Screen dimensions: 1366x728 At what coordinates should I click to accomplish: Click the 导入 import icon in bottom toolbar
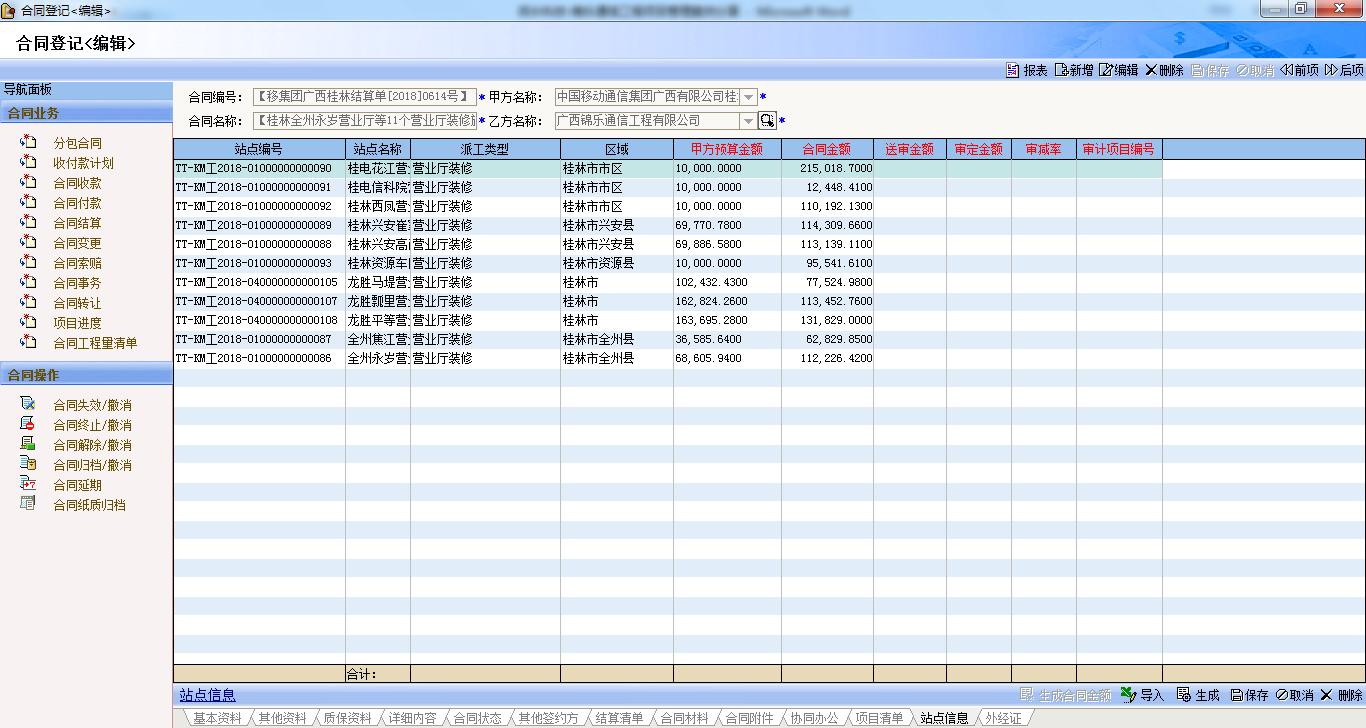pyautogui.click(x=1129, y=695)
